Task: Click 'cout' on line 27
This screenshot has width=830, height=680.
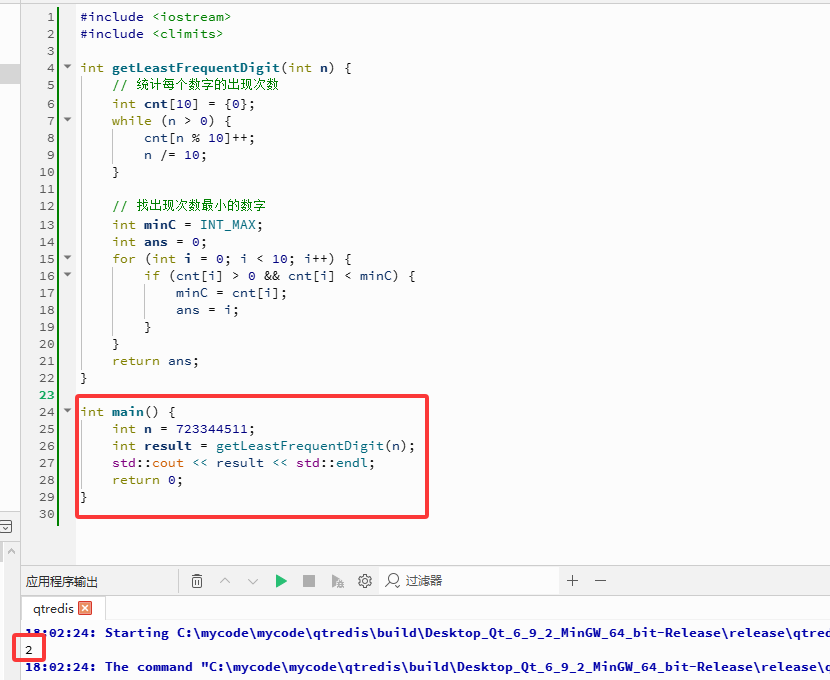Action: click(168, 463)
